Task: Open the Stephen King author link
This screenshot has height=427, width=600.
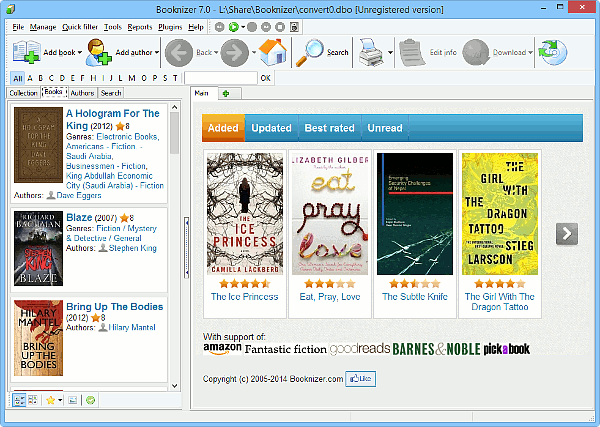Action: click(x=132, y=248)
